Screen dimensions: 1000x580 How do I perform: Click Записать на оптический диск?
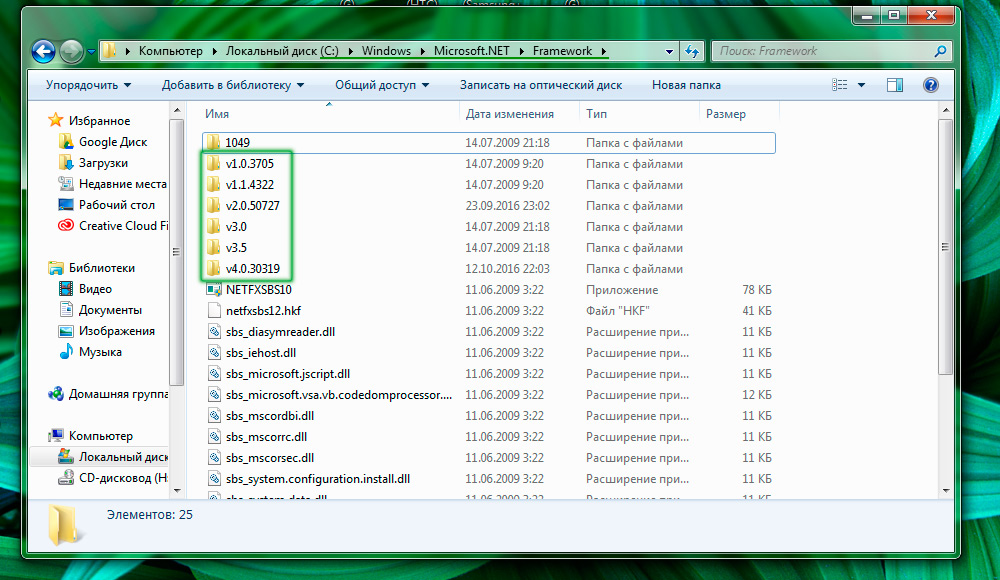540,86
